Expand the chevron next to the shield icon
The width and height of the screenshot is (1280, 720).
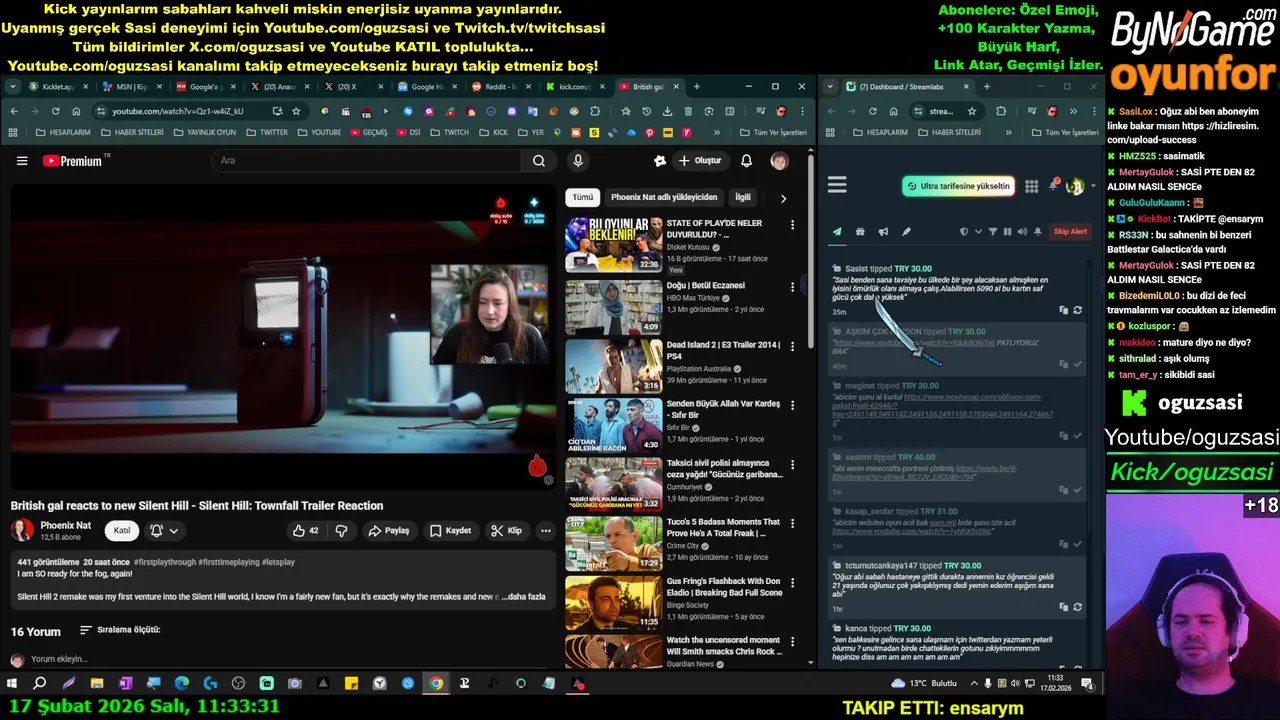click(978, 232)
